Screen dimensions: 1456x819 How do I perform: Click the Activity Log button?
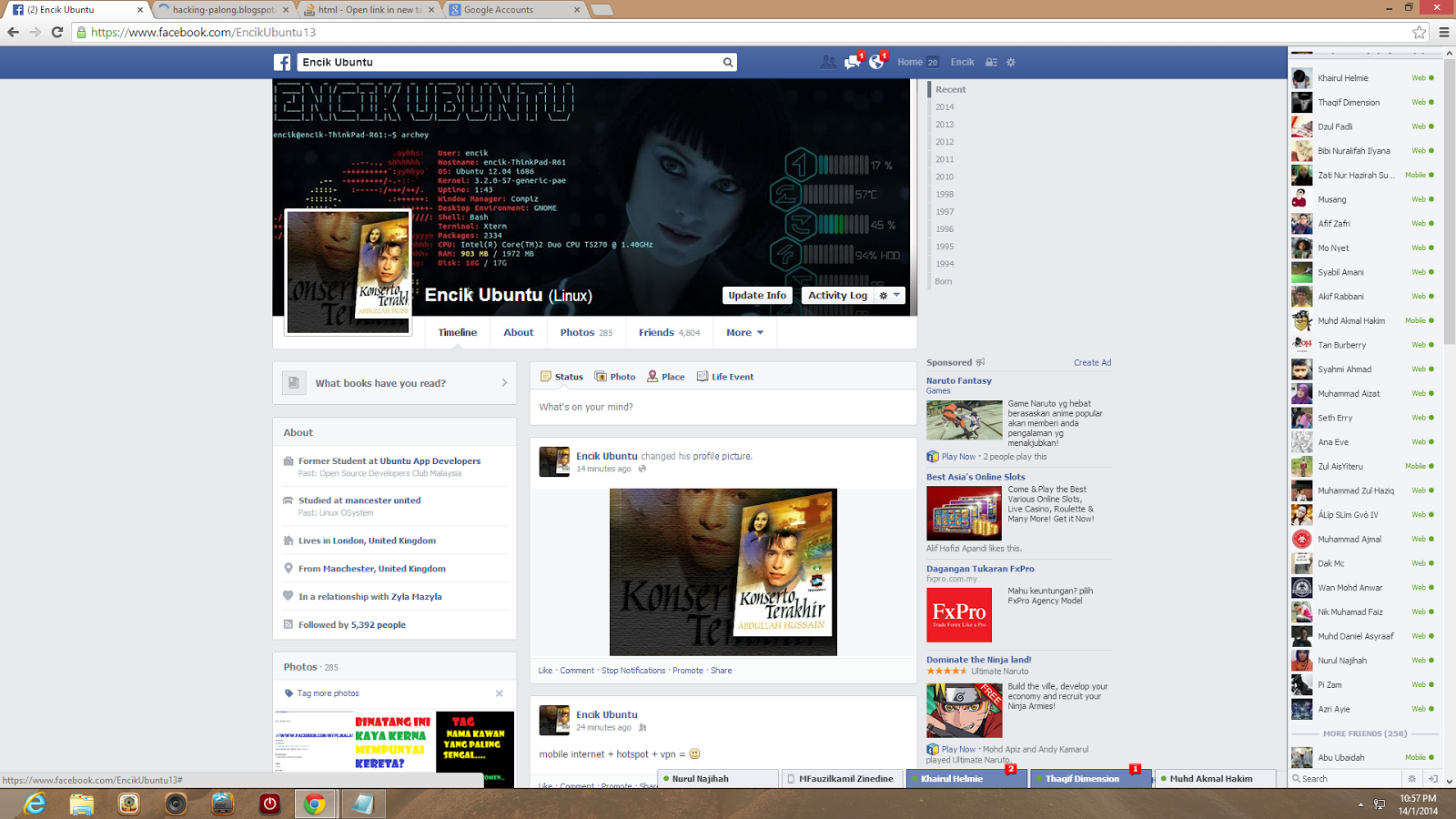837,295
